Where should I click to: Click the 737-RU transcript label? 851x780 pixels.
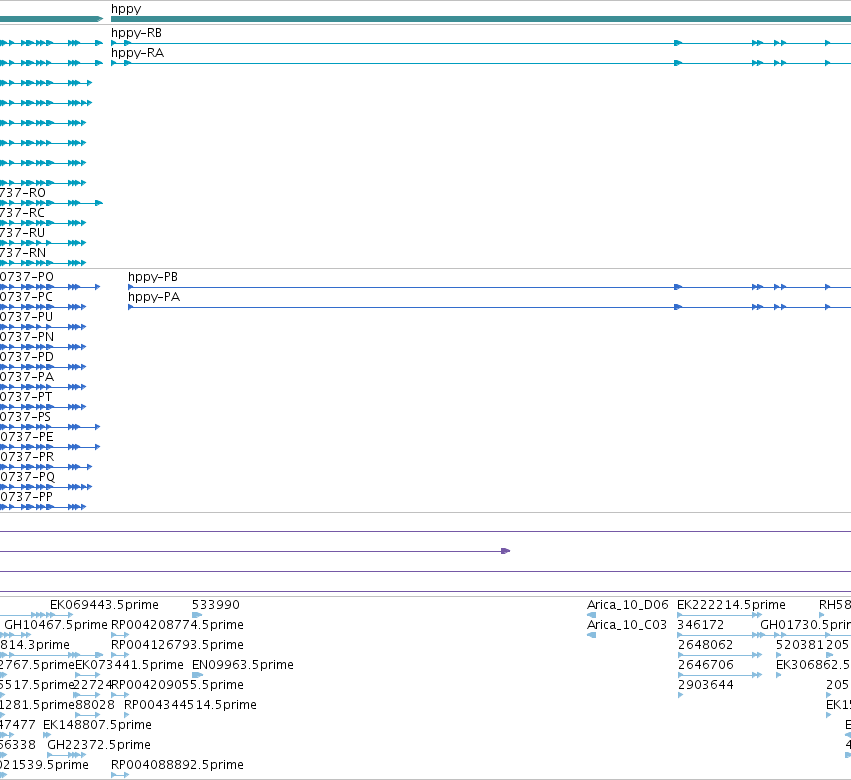22,233
